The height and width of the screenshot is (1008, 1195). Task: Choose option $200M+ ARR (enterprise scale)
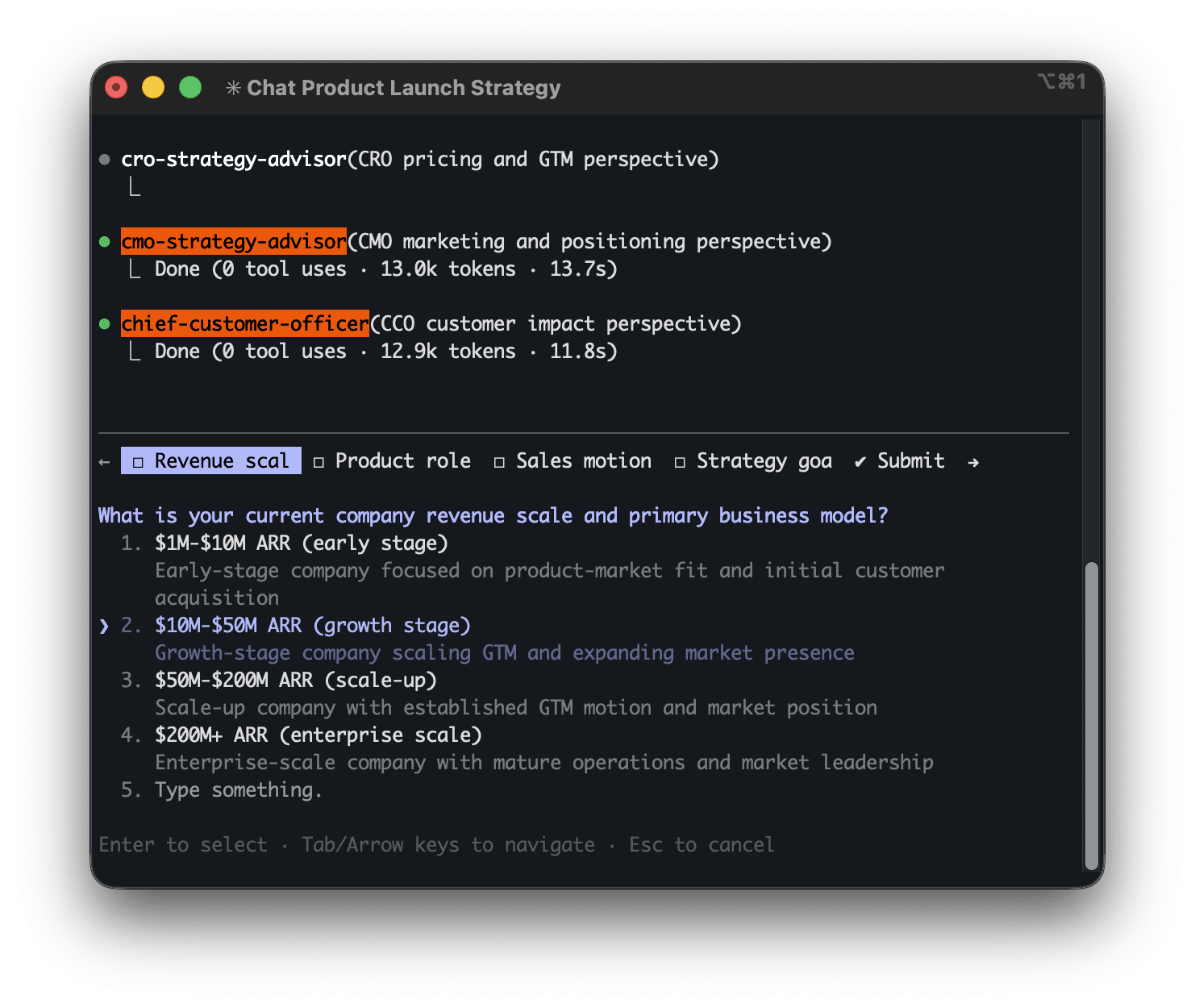click(x=318, y=735)
